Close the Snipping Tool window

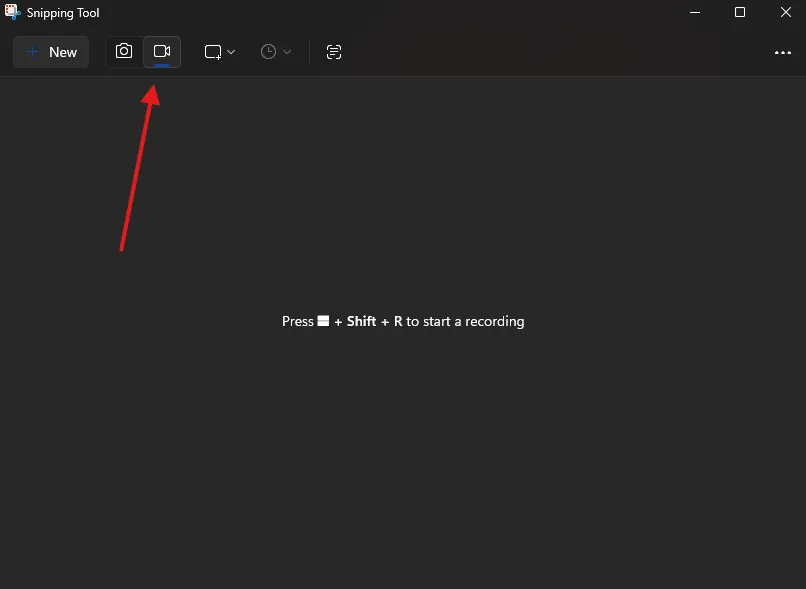784,13
